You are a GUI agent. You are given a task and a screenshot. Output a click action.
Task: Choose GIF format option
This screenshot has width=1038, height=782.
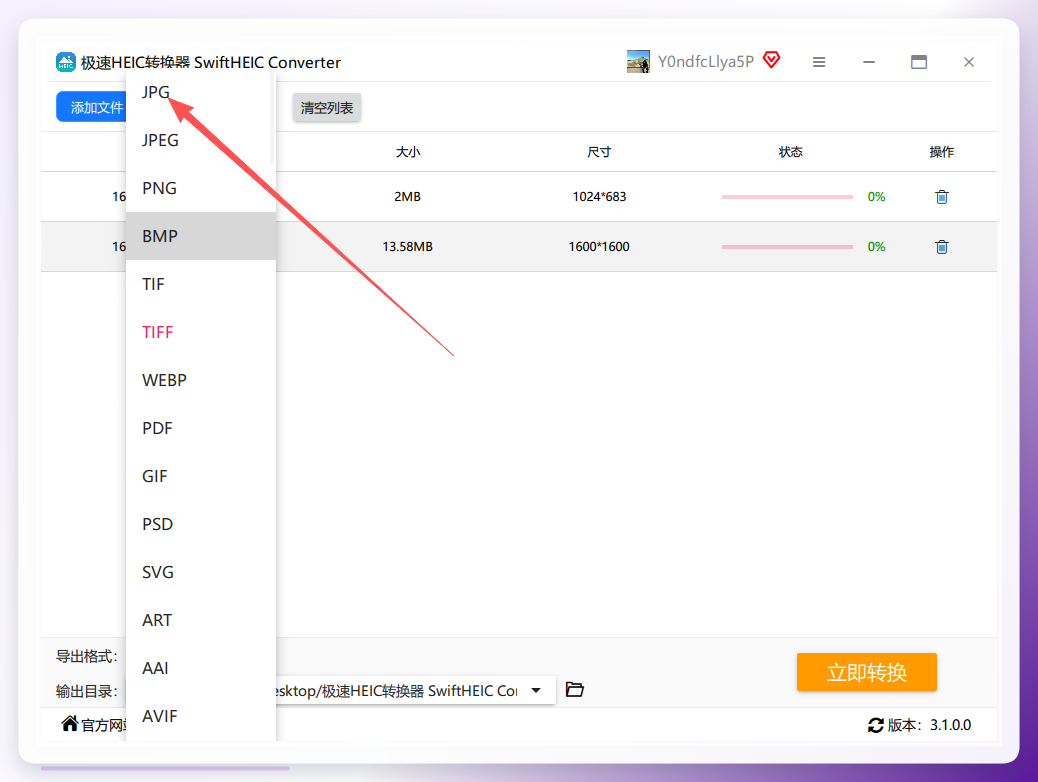click(x=201, y=476)
